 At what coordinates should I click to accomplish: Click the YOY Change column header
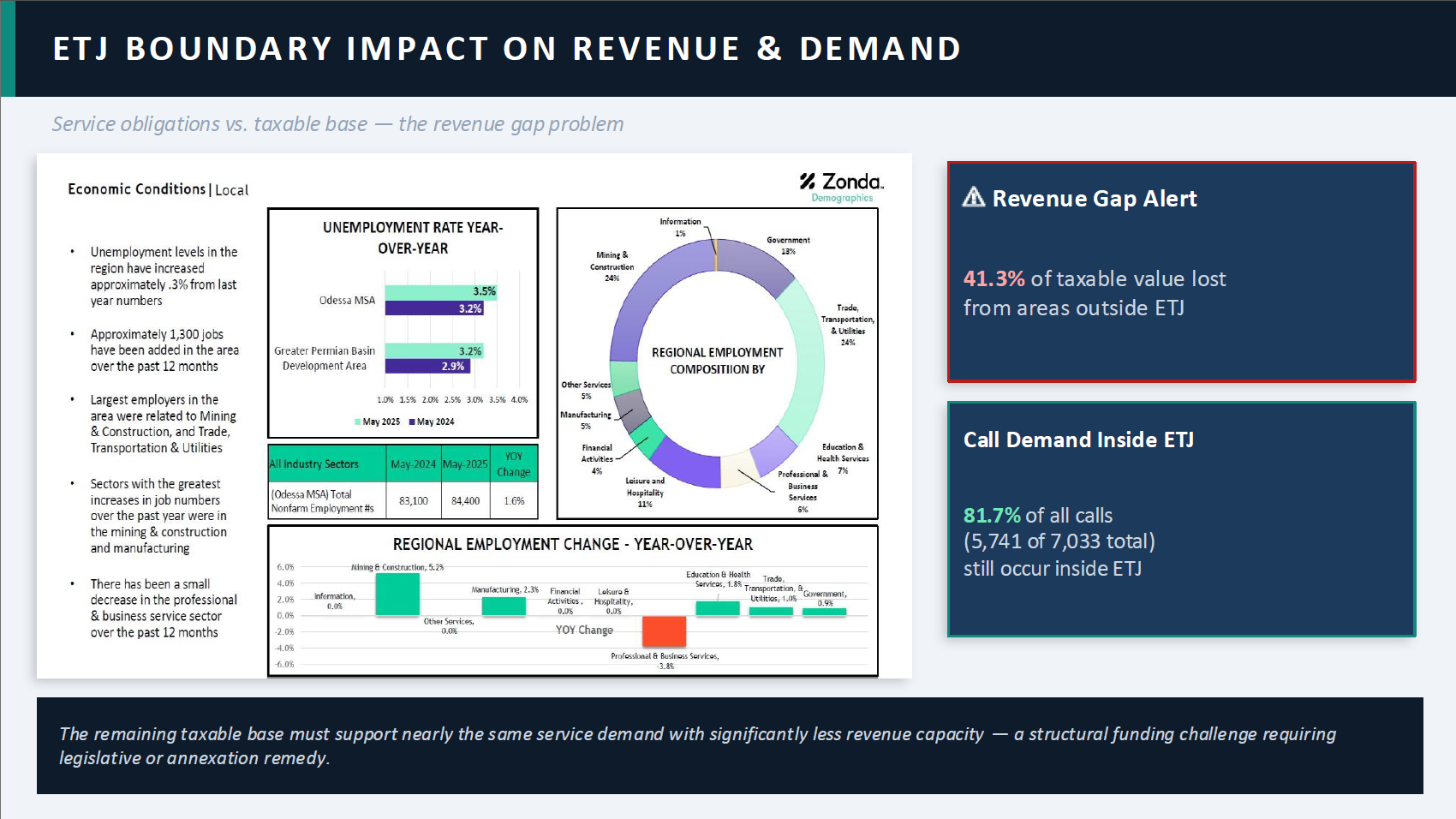pos(513,464)
